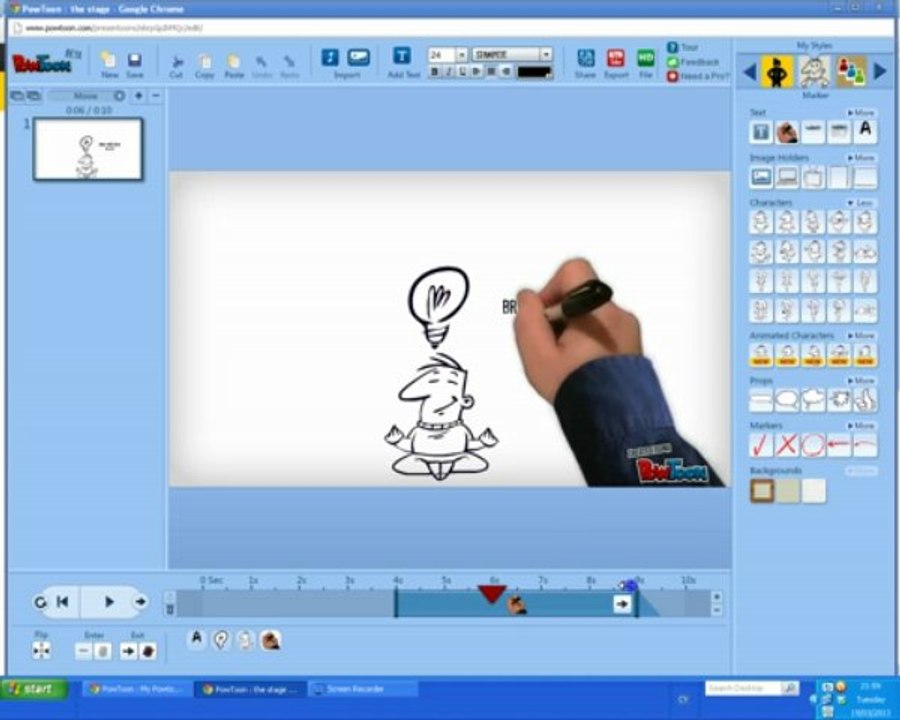
Task: Add the straight red arrow marker
Action: click(x=839, y=445)
